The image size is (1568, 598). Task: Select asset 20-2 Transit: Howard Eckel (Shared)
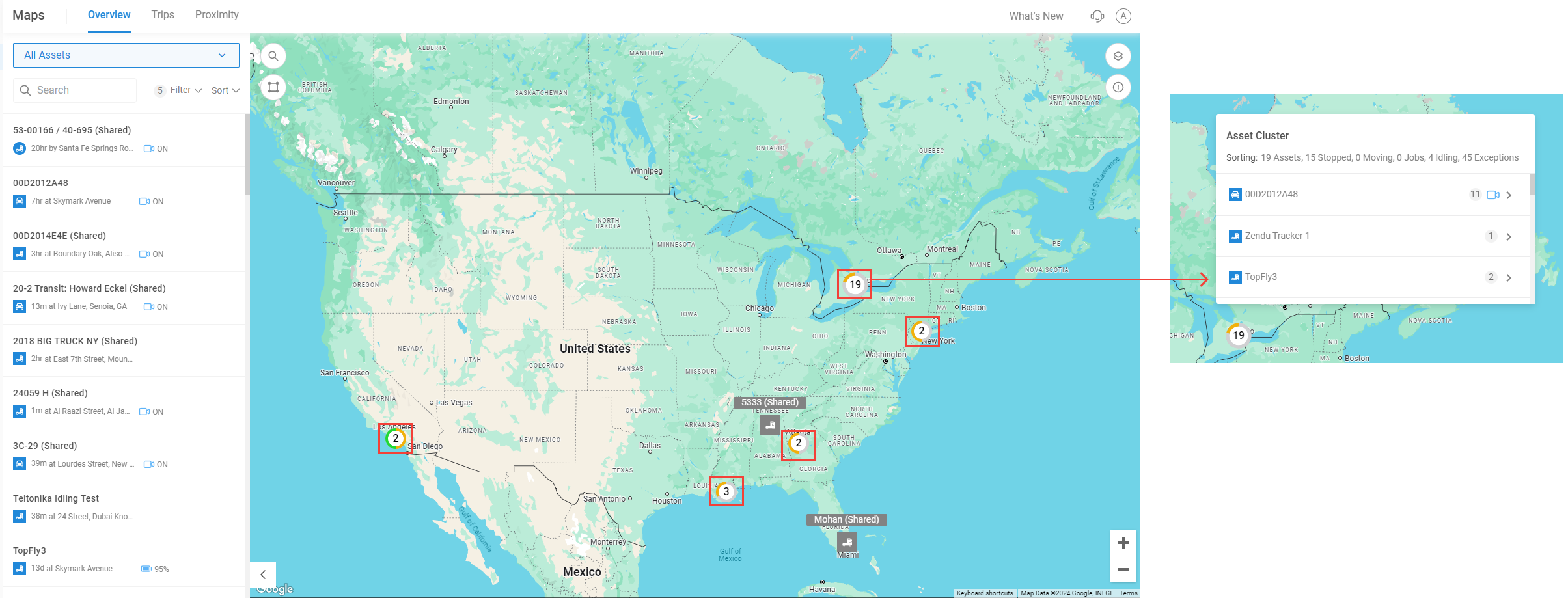pyautogui.click(x=124, y=298)
